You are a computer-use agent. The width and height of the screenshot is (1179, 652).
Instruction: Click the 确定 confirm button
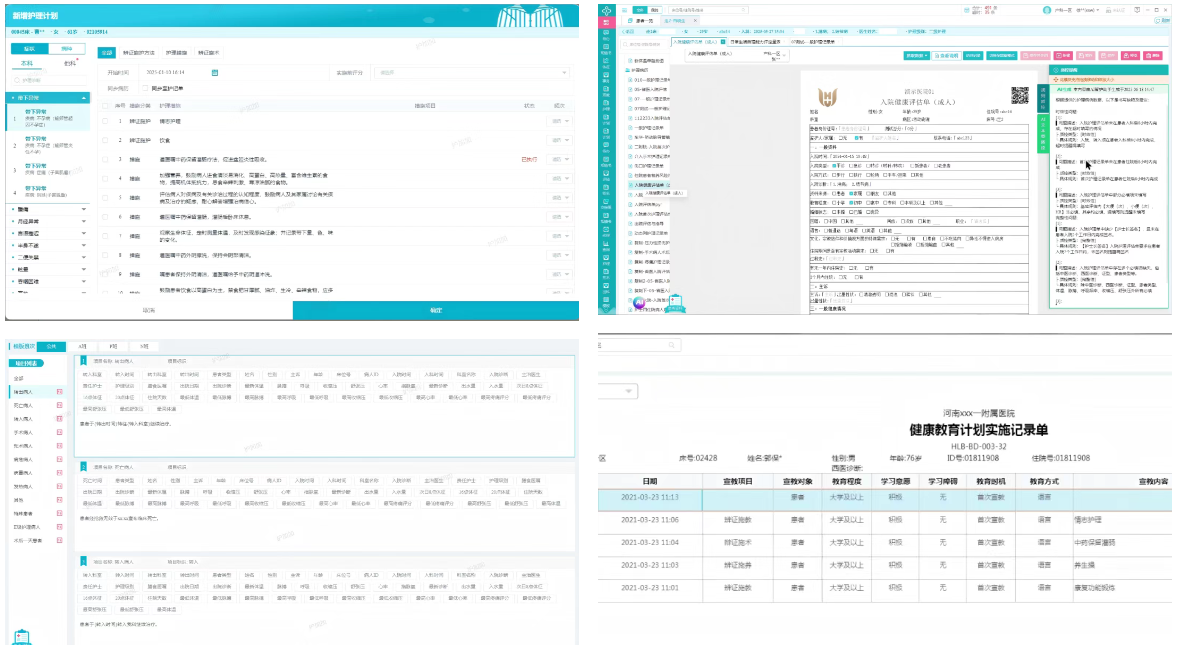435,311
